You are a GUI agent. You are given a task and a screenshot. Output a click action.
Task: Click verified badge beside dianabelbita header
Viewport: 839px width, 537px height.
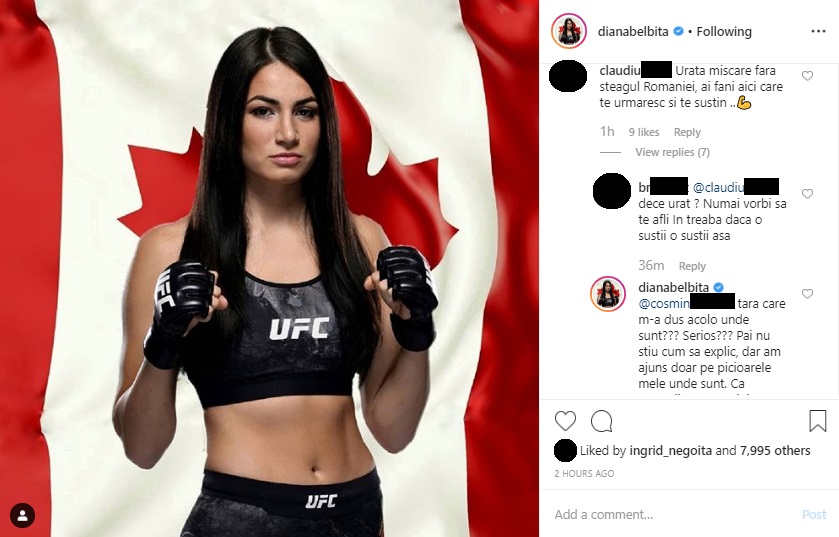click(678, 32)
